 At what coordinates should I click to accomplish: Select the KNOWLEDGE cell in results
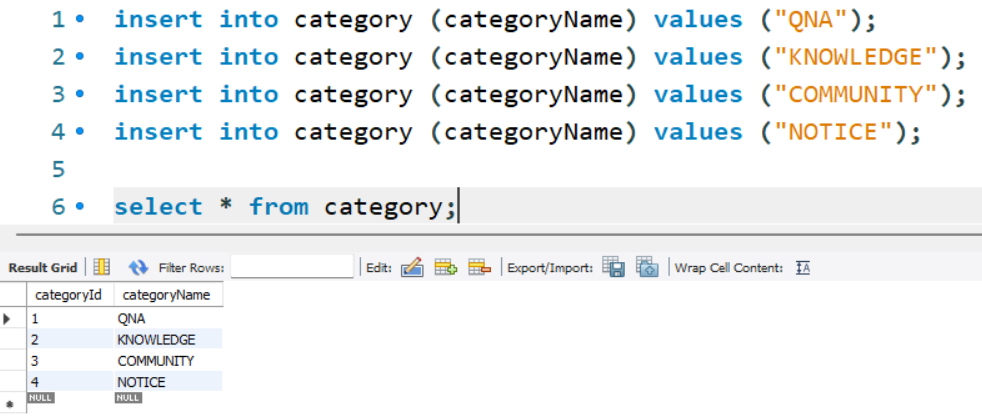pos(168,339)
